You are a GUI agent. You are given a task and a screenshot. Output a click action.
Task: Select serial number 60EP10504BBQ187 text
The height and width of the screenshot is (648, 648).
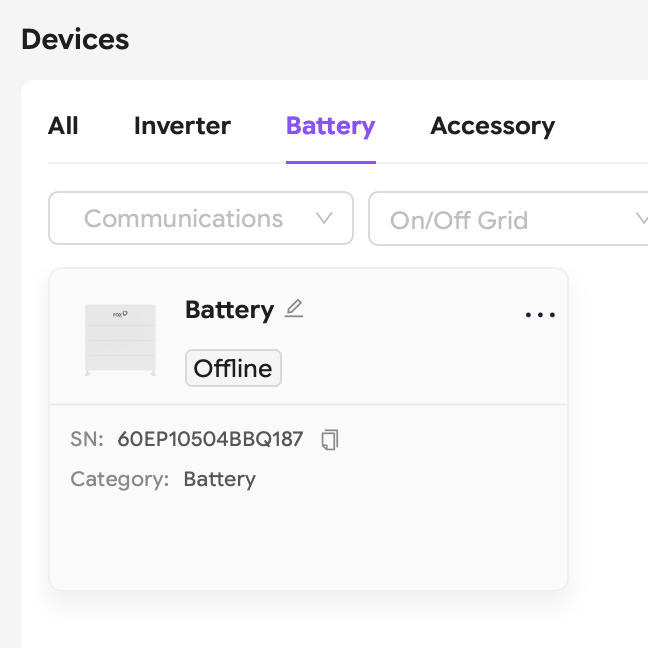click(x=210, y=439)
